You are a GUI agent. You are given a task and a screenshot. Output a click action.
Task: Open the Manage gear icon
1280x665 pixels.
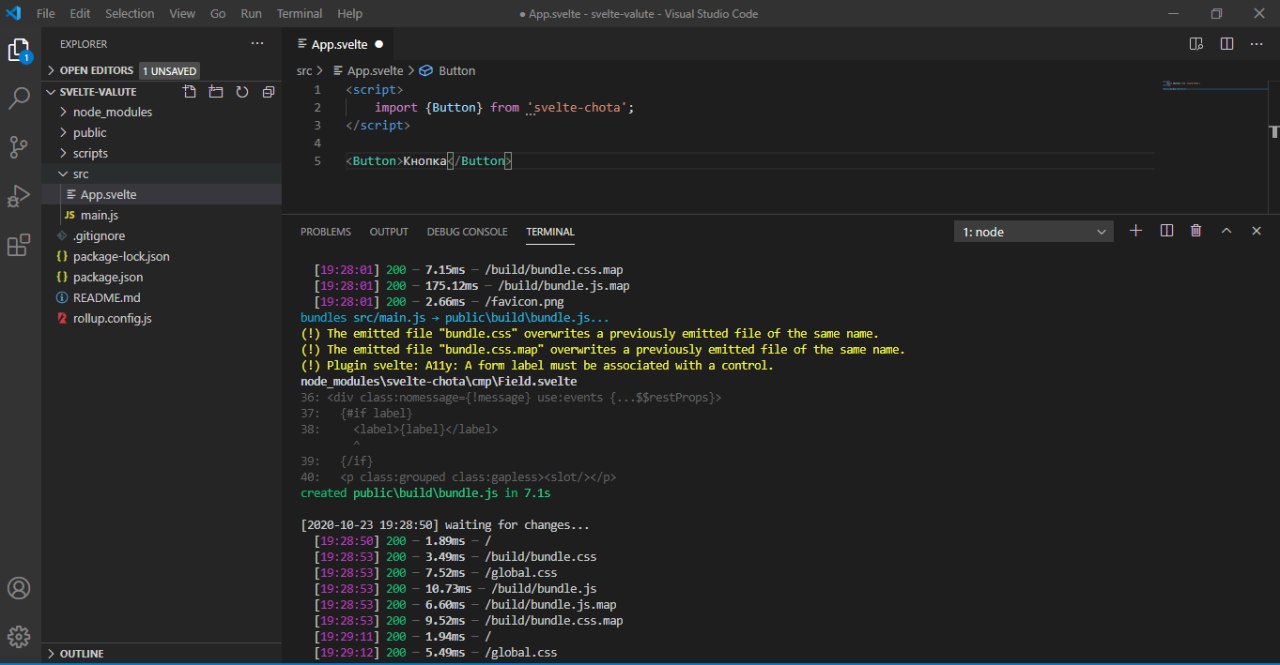pos(19,636)
